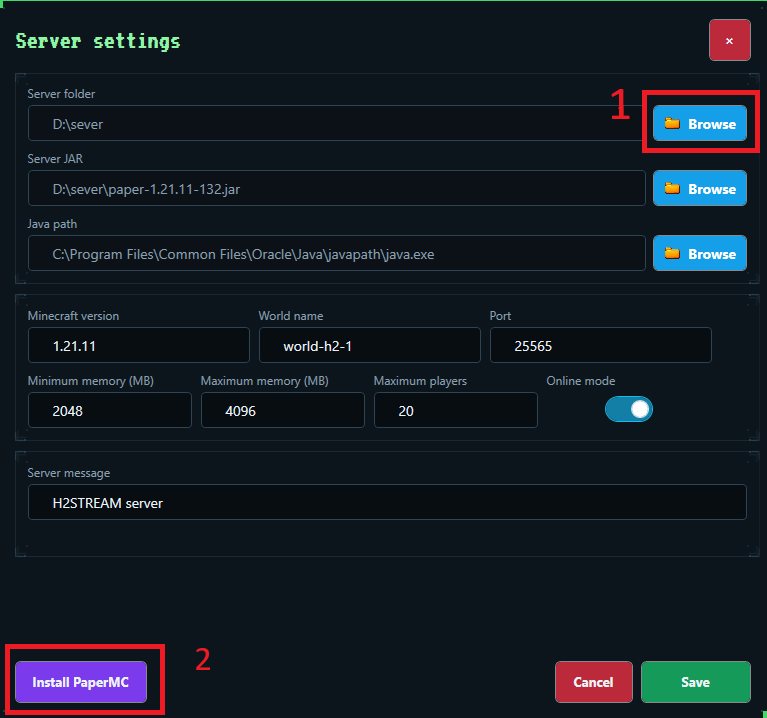767x718 pixels.
Task: Click the folder icon on Server JAR Browse
Action: click(672, 188)
